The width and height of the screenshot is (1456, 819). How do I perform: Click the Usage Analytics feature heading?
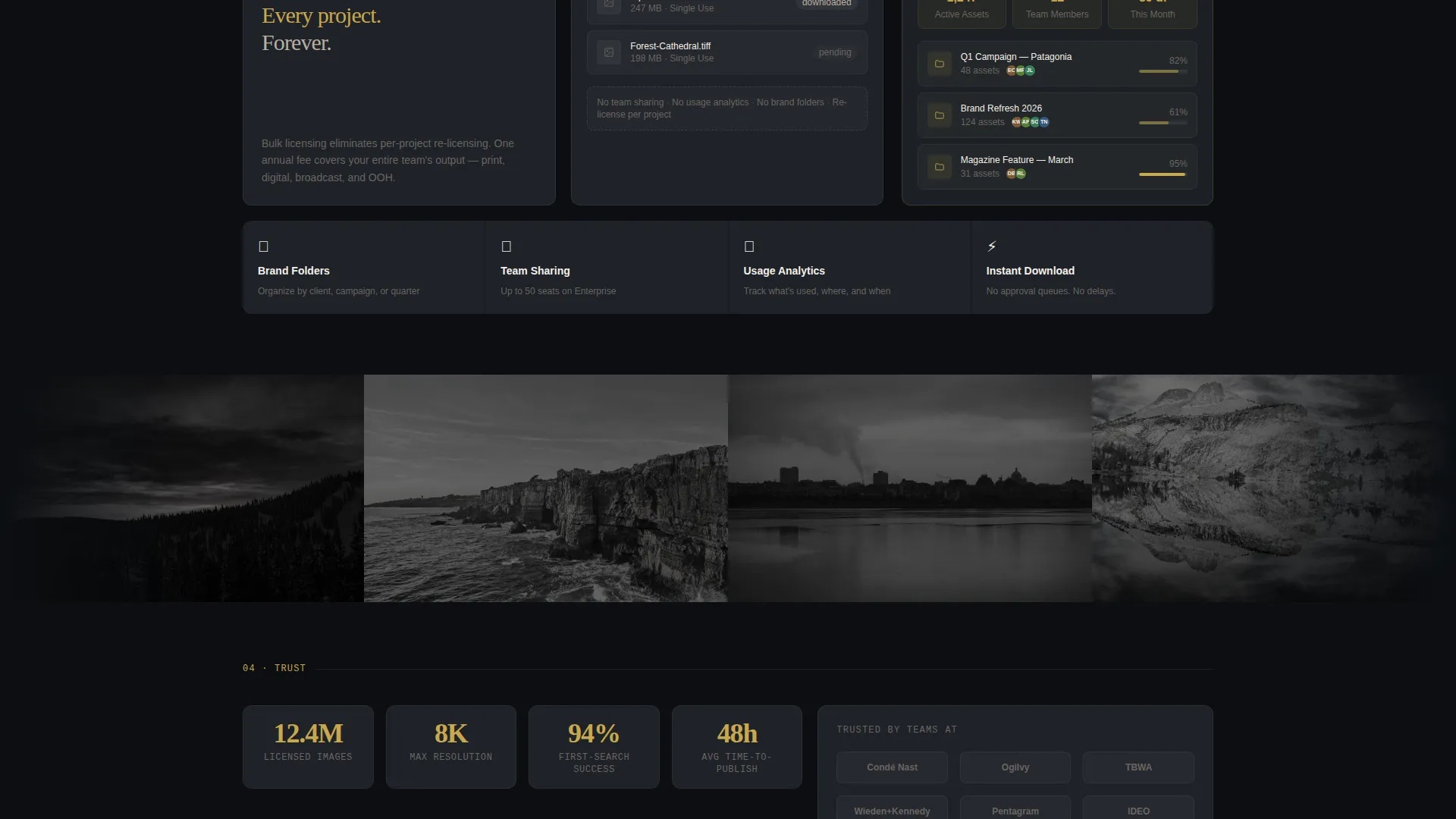click(x=783, y=271)
